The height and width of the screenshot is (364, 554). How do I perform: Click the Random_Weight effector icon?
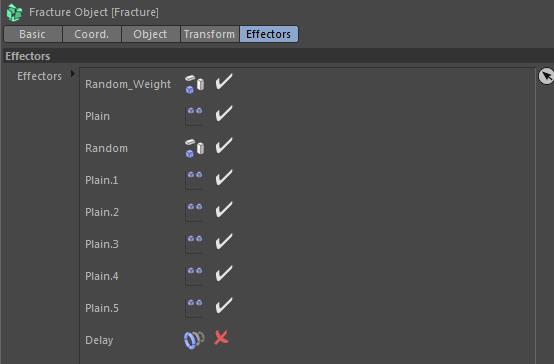(x=195, y=84)
